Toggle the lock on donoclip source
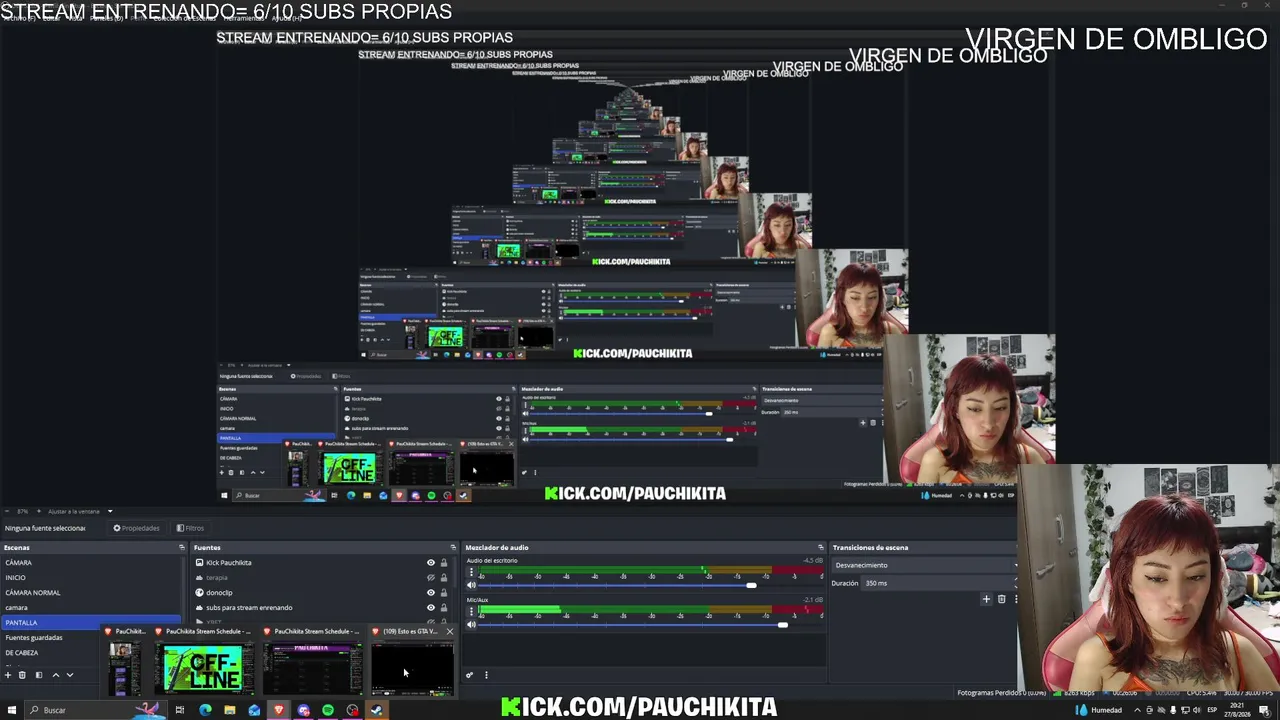 pyautogui.click(x=444, y=592)
